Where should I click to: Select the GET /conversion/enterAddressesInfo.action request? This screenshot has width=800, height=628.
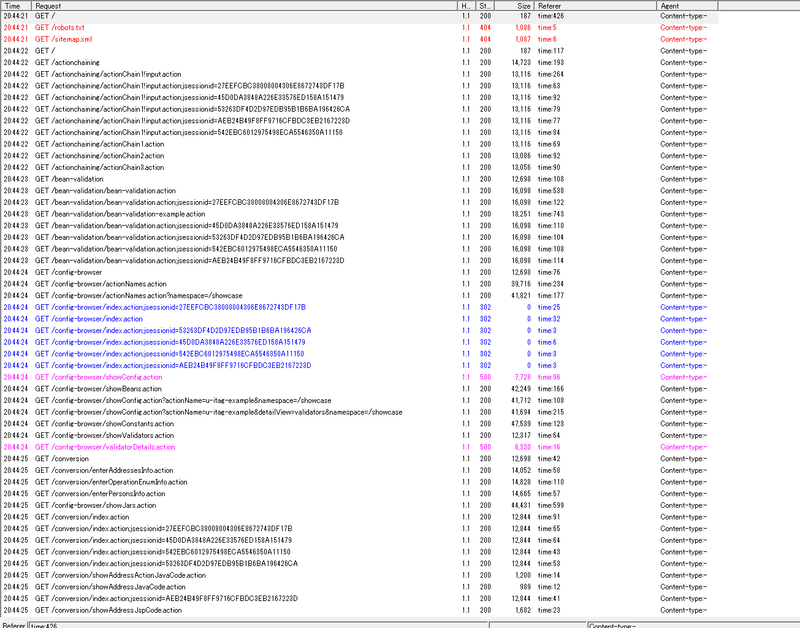tap(359, 470)
